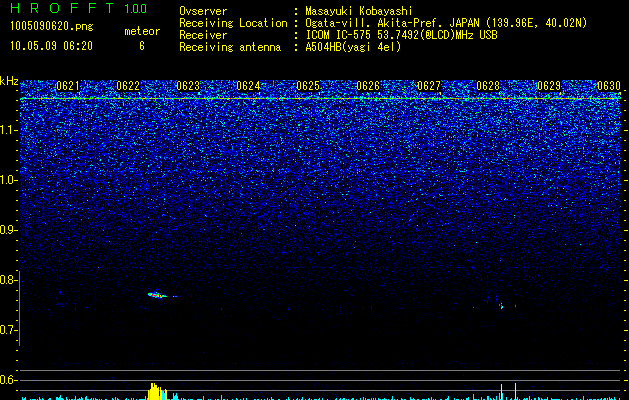Click the 0.6 kHz axis label
Image resolution: width=629 pixels, height=400 pixels.
[x=9, y=380]
